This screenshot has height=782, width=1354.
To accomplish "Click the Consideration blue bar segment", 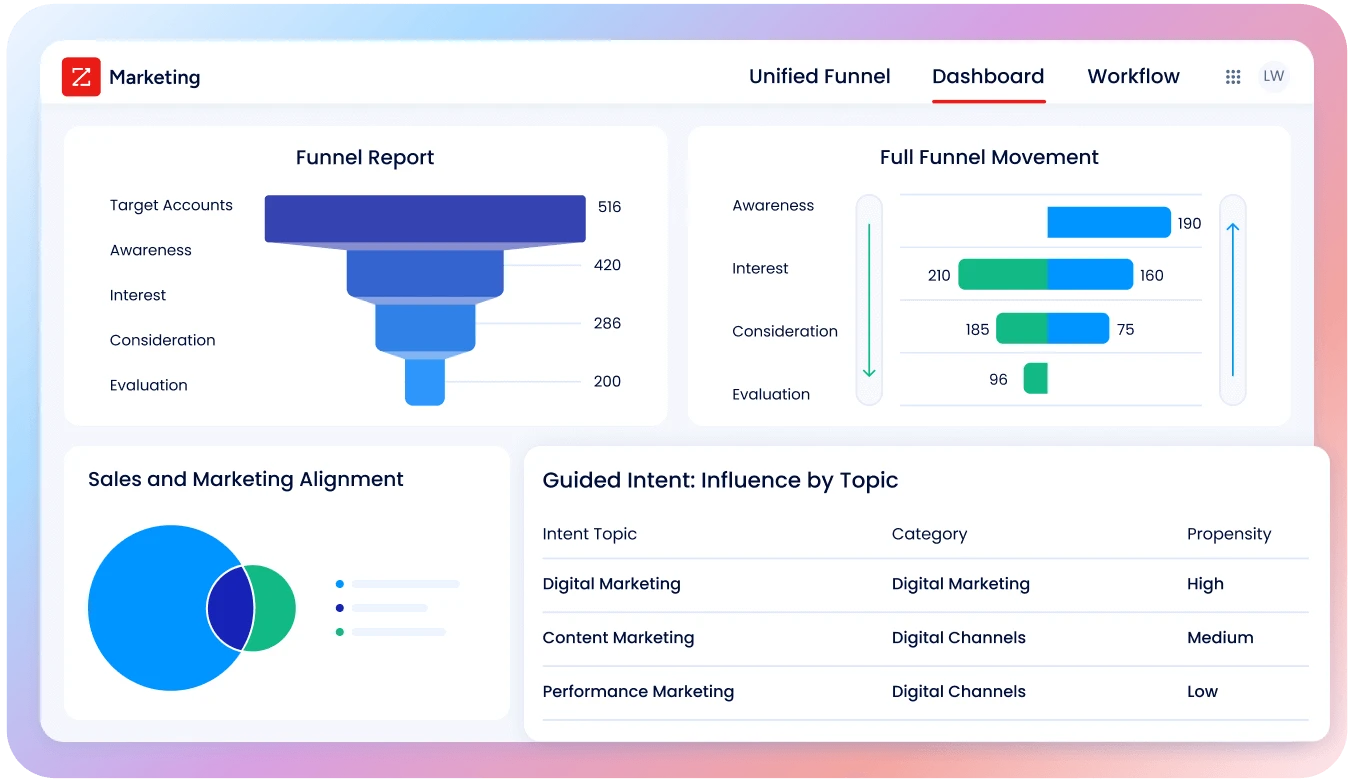I will (1078, 328).
